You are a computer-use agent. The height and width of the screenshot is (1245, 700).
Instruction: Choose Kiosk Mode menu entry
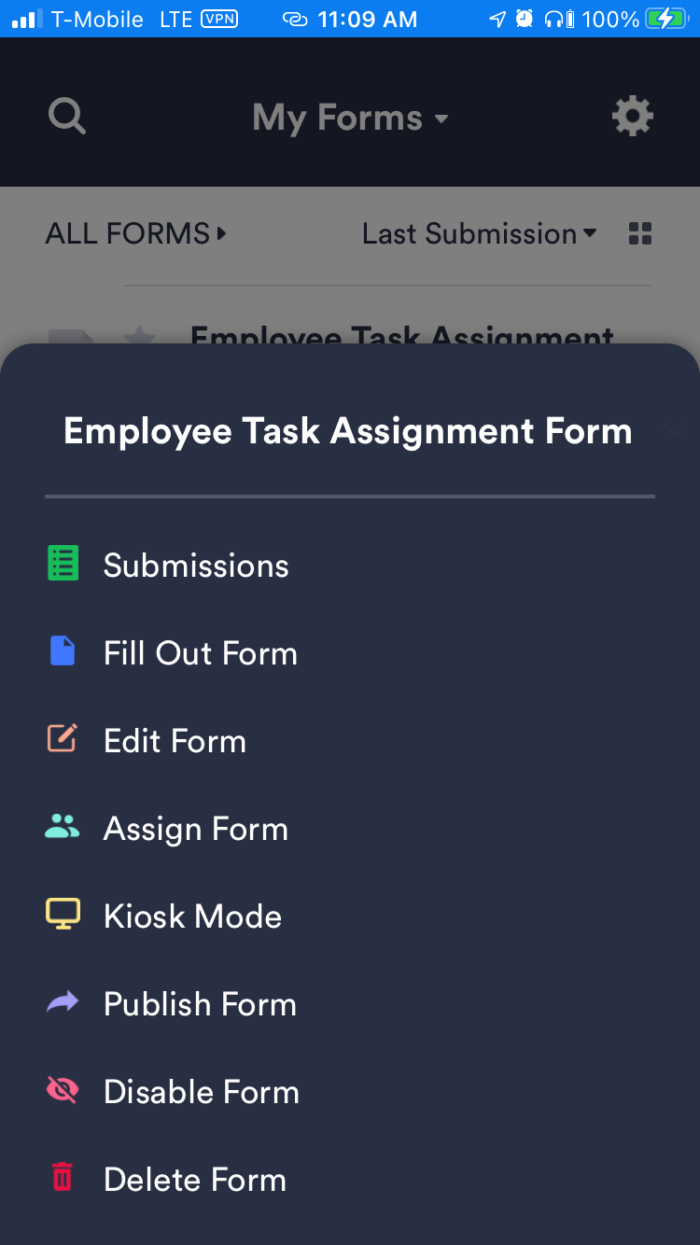(x=192, y=916)
